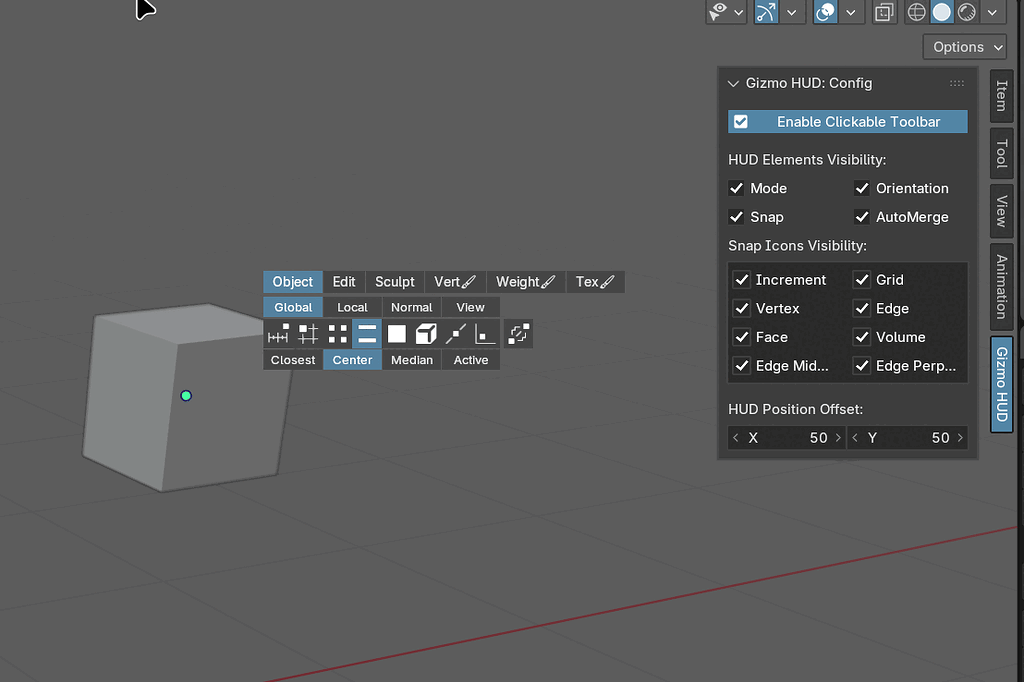Open the Animation sidebar tab
The width and height of the screenshot is (1024, 682).
(1001, 287)
